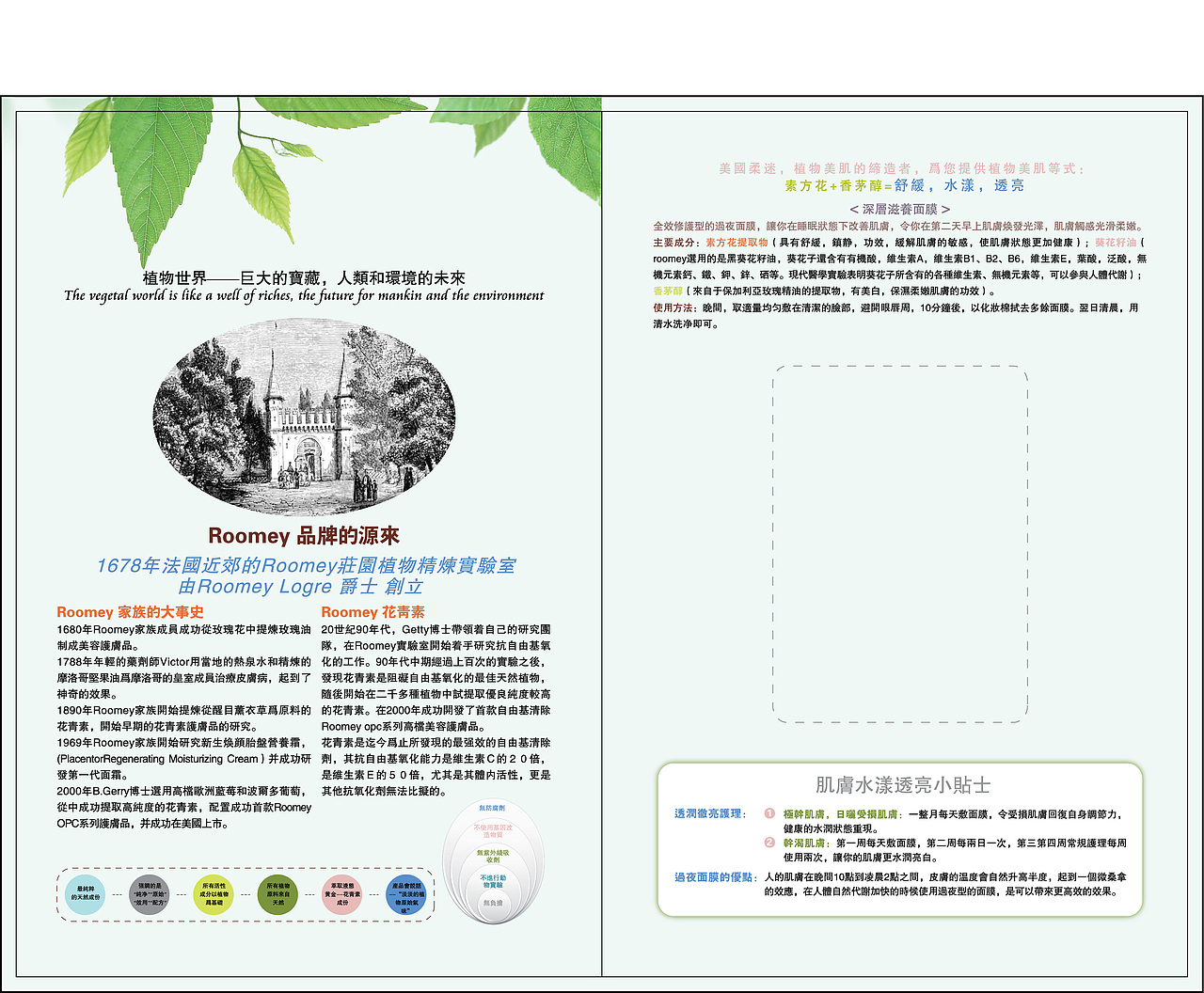Image resolution: width=1204 pixels, height=993 pixels.
Task: Click the blue '透潤徹亮護理：' label
Action: (711, 813)
